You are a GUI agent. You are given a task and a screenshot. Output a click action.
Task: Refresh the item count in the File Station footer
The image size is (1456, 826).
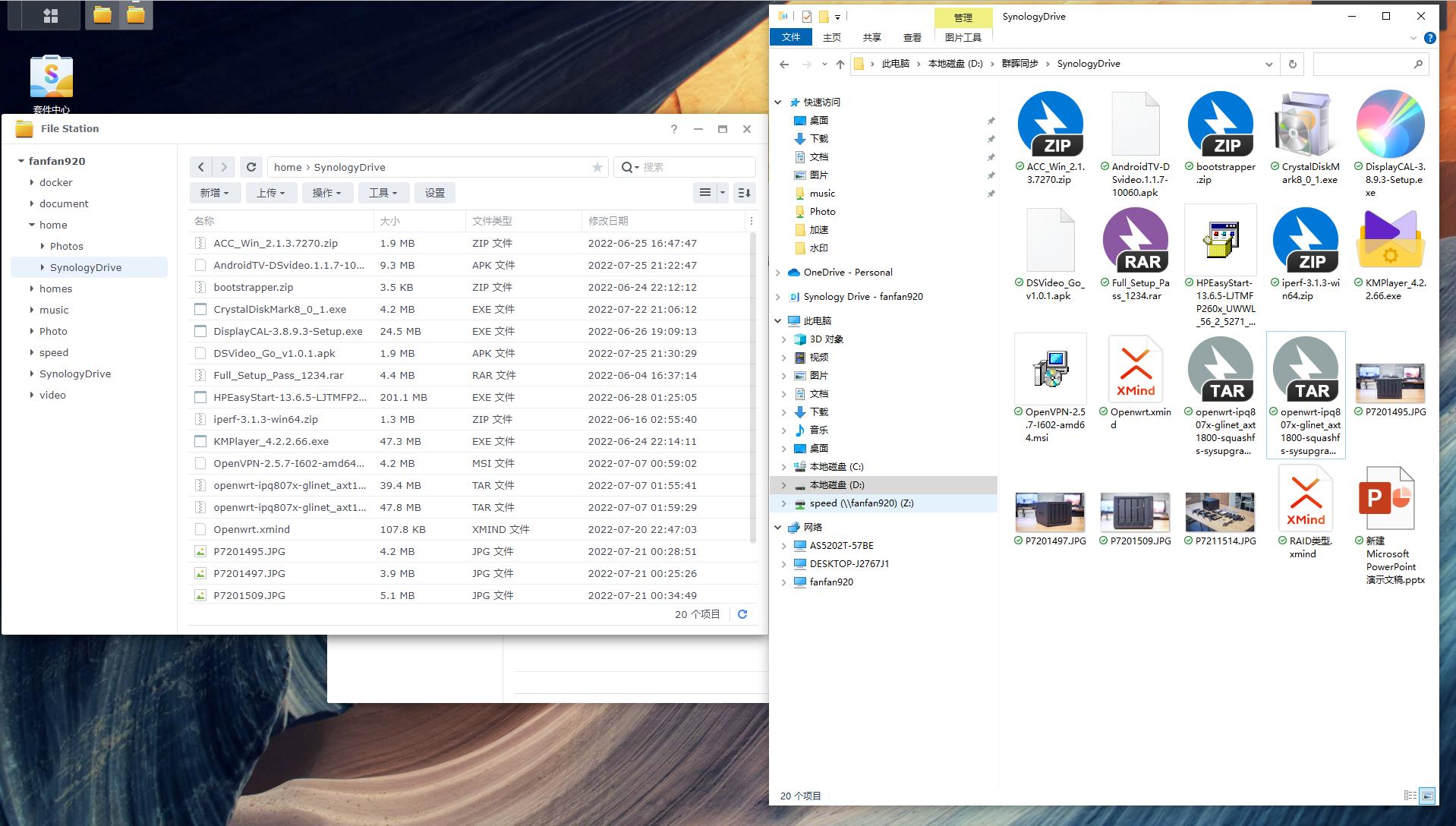click(742, 614)
